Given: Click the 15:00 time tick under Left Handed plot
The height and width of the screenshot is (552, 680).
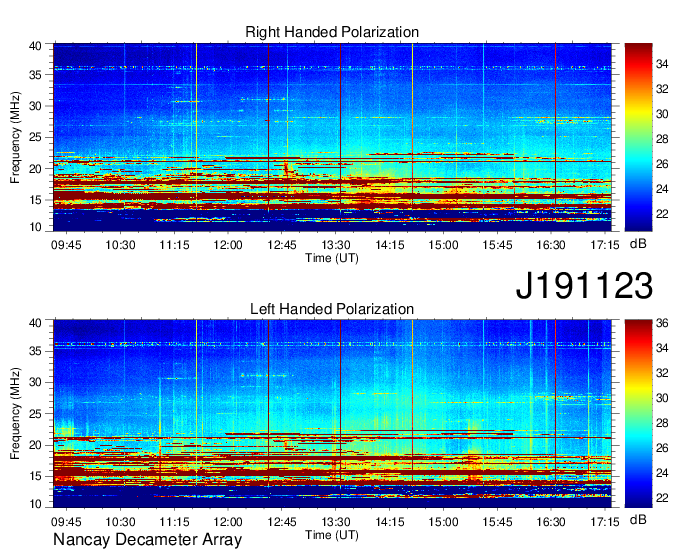Looking at the screenshot, I should [x=443, y=522].
